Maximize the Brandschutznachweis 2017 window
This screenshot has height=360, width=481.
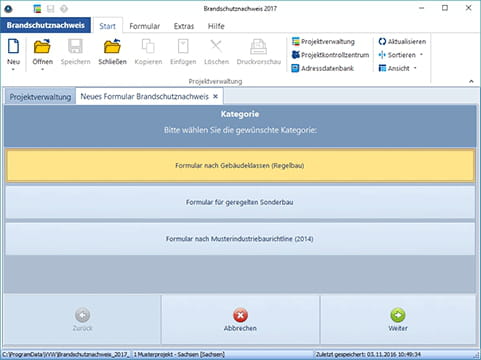tap(445, 8)
